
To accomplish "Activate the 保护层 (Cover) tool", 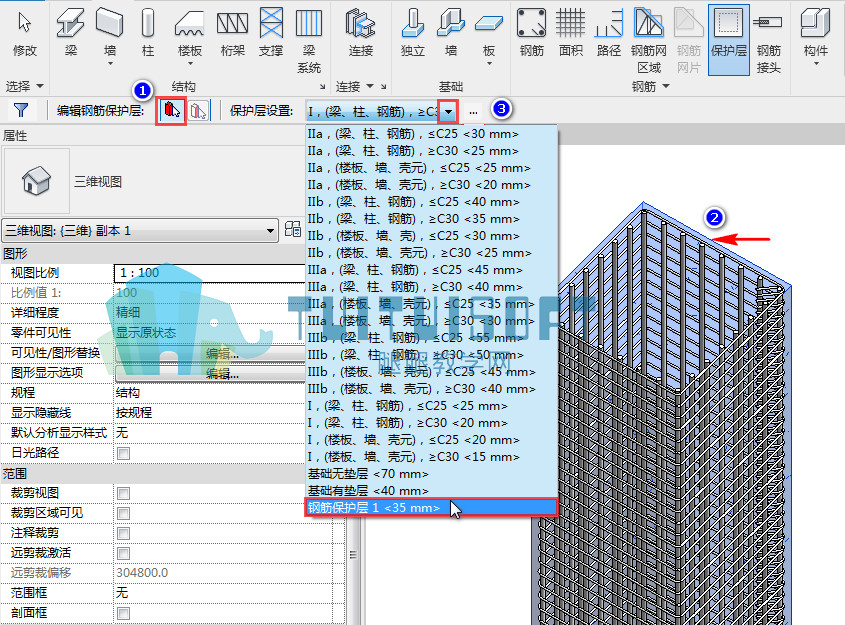I will [x=729, y=40].
